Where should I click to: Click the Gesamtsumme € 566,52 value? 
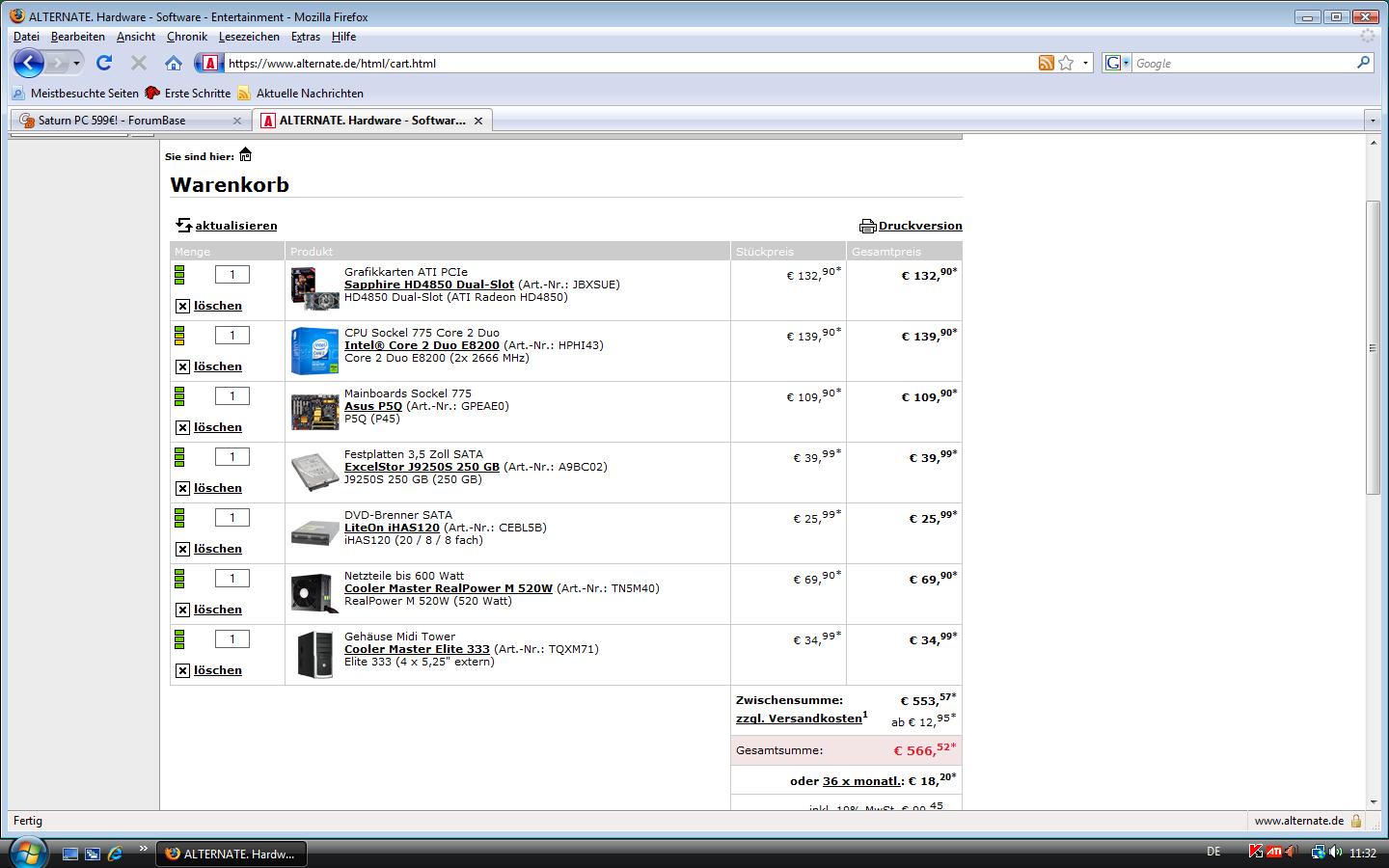tap(925, 749)
